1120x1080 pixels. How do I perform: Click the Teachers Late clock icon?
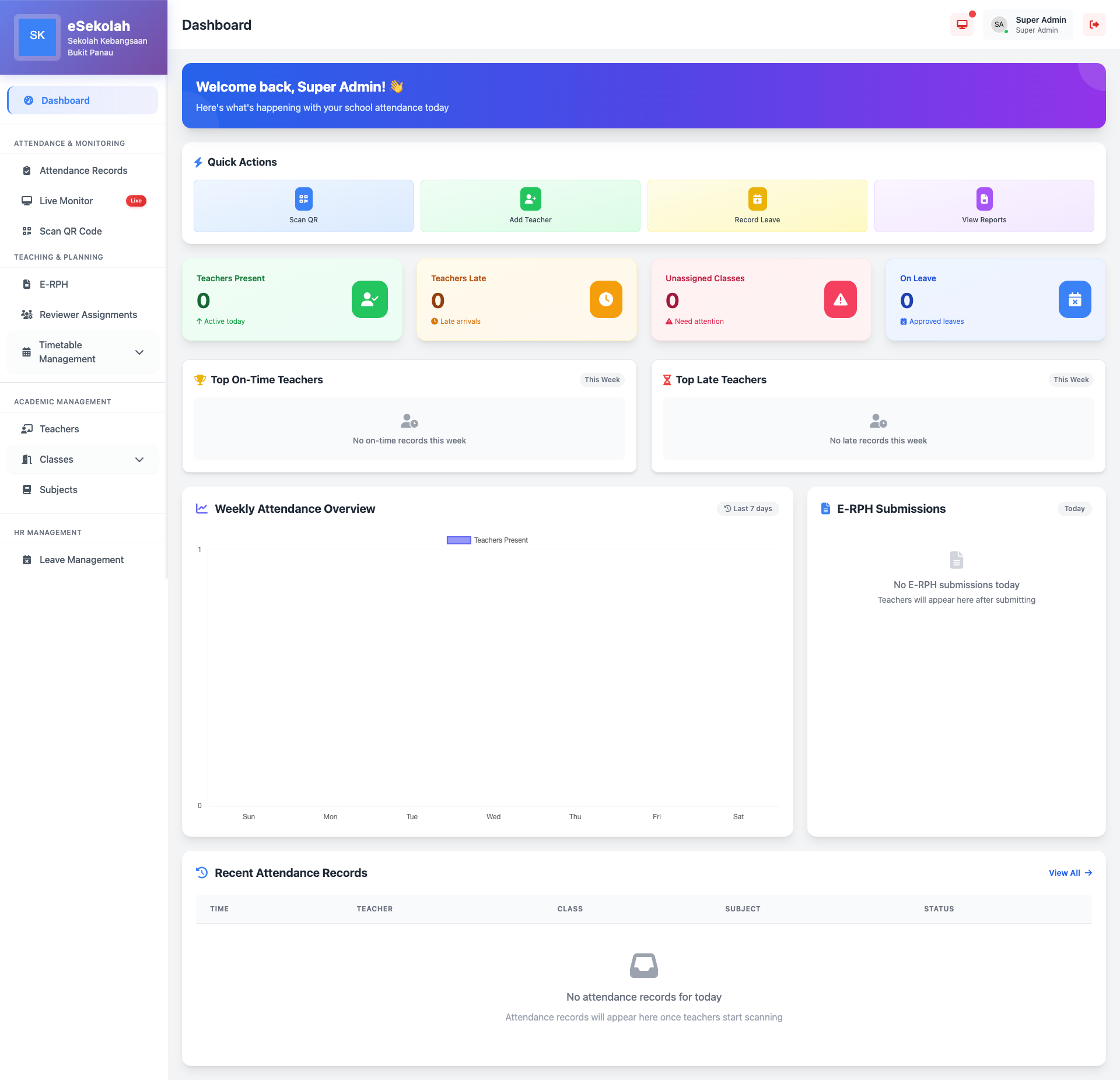click(605, 299)
